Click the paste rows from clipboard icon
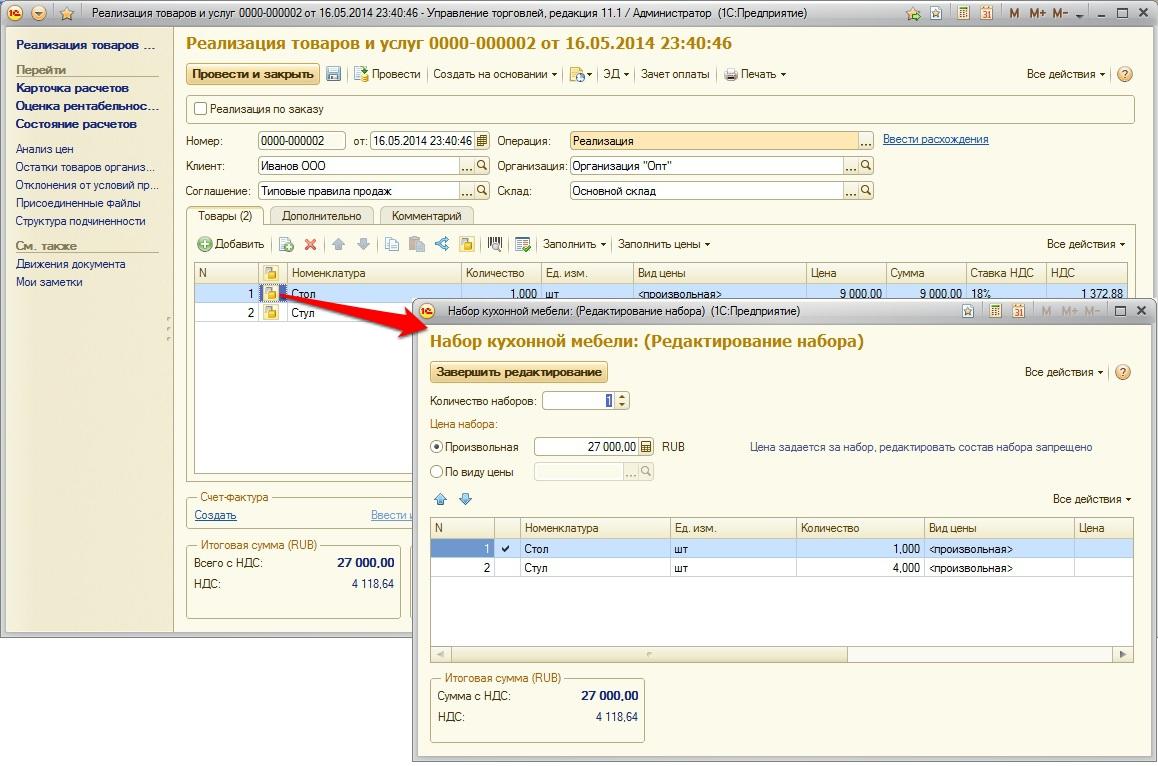The image size is (1158, 766). tap(417, 244)
